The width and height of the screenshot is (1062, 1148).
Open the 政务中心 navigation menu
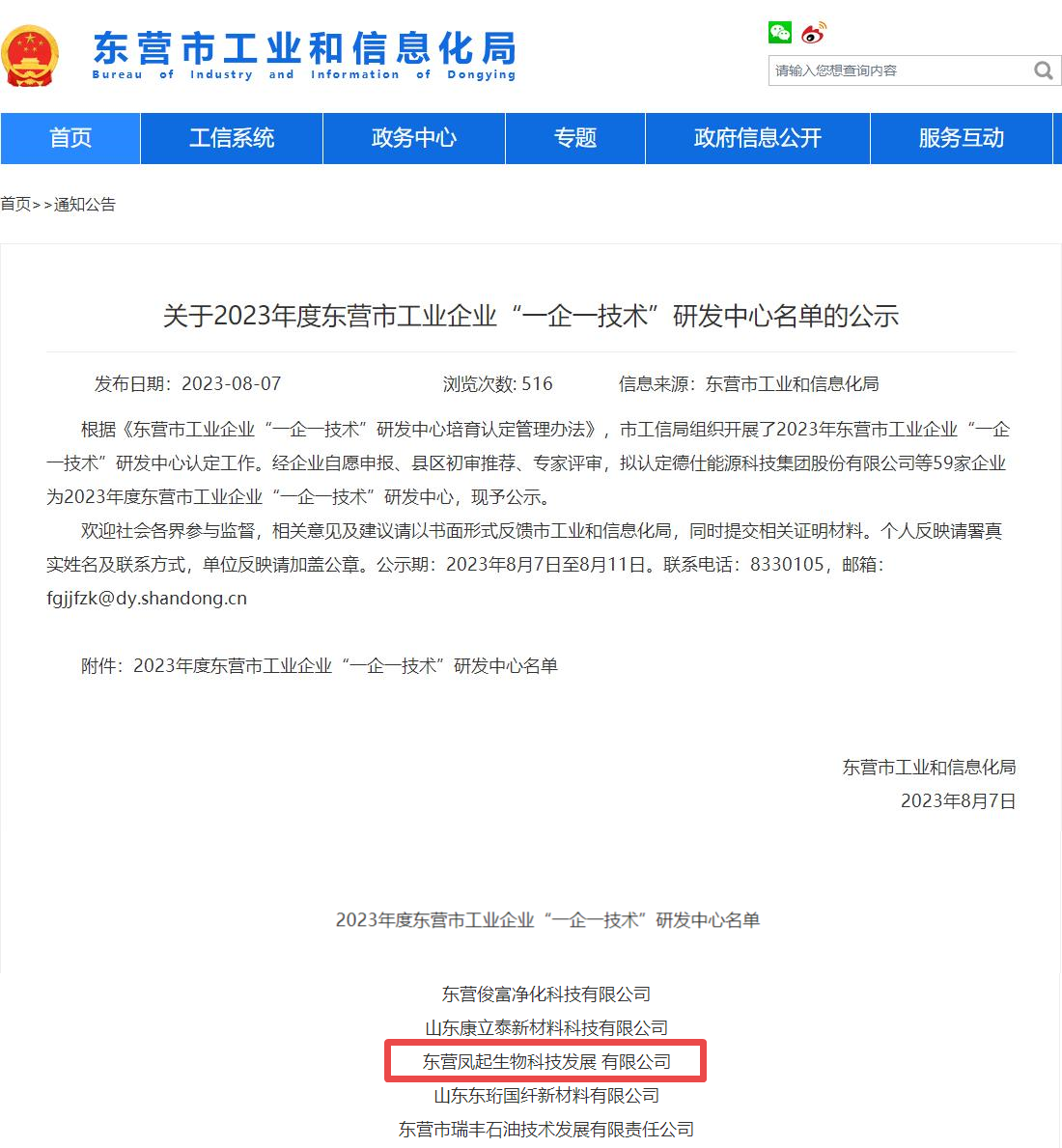(413, 138)
